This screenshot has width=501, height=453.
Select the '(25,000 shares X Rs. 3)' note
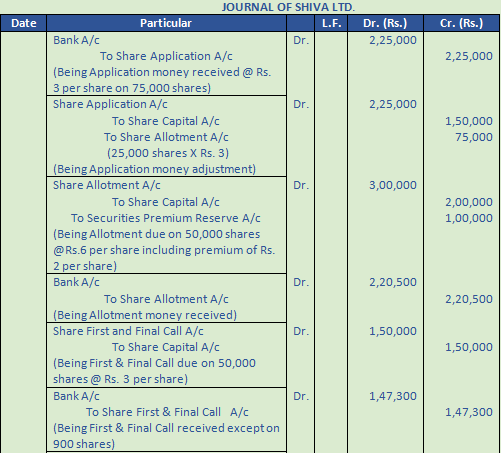168,153
